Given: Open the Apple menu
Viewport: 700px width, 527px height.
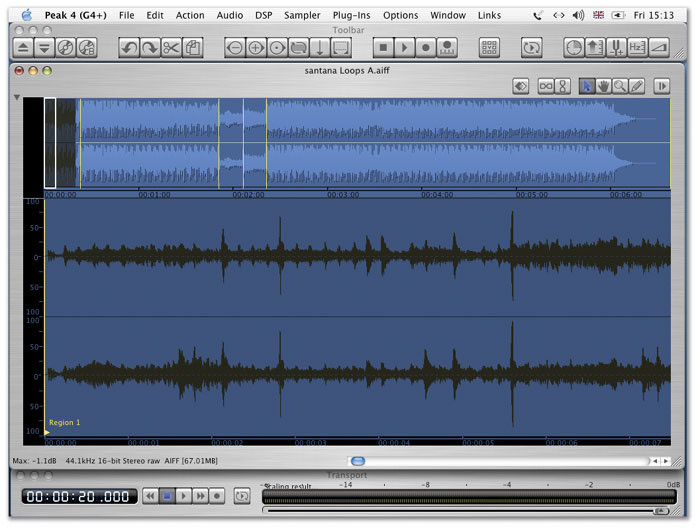Looking at the screenshot, I should (27, 15).
